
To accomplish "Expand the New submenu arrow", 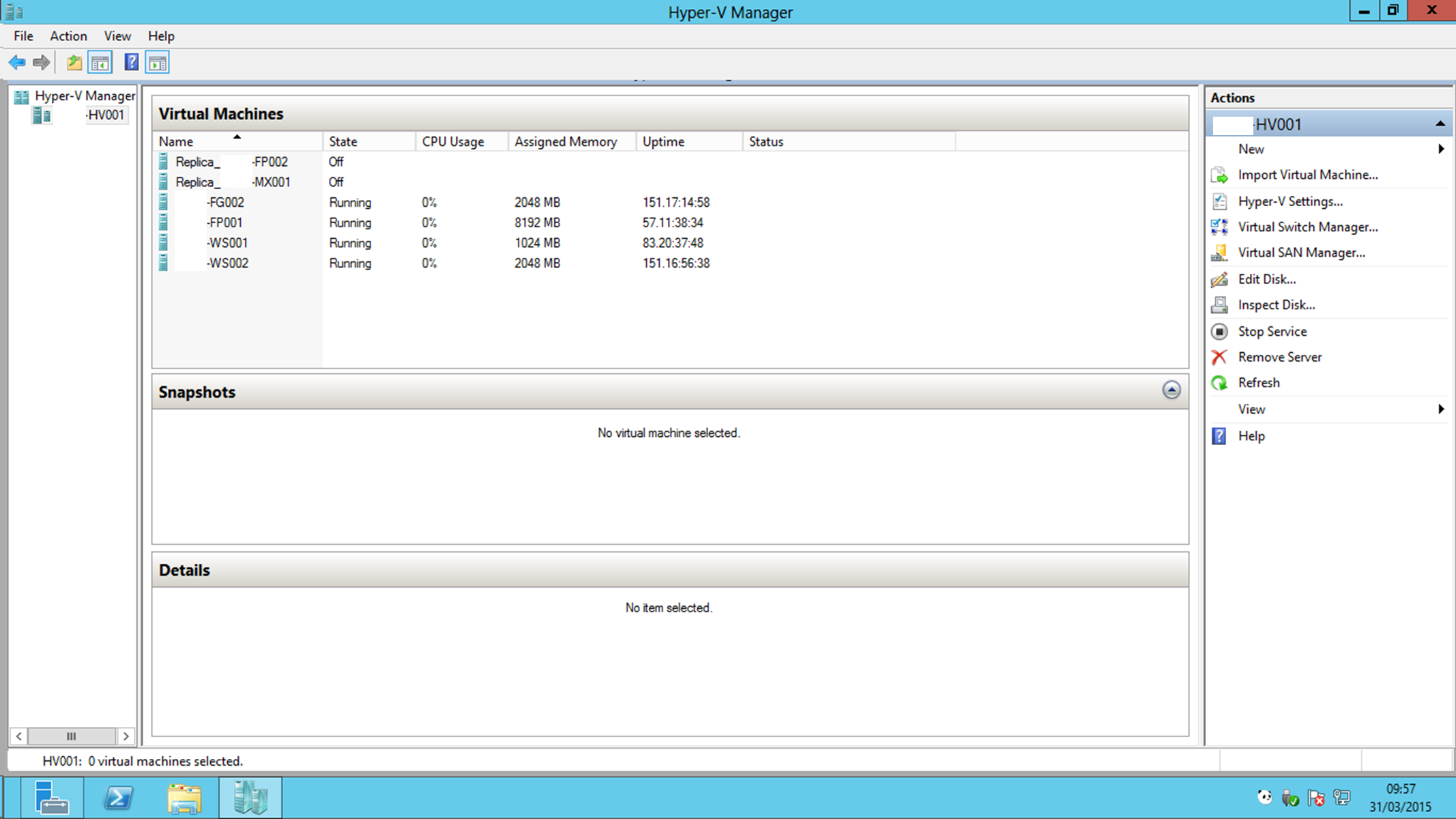I will (1441, 149).
